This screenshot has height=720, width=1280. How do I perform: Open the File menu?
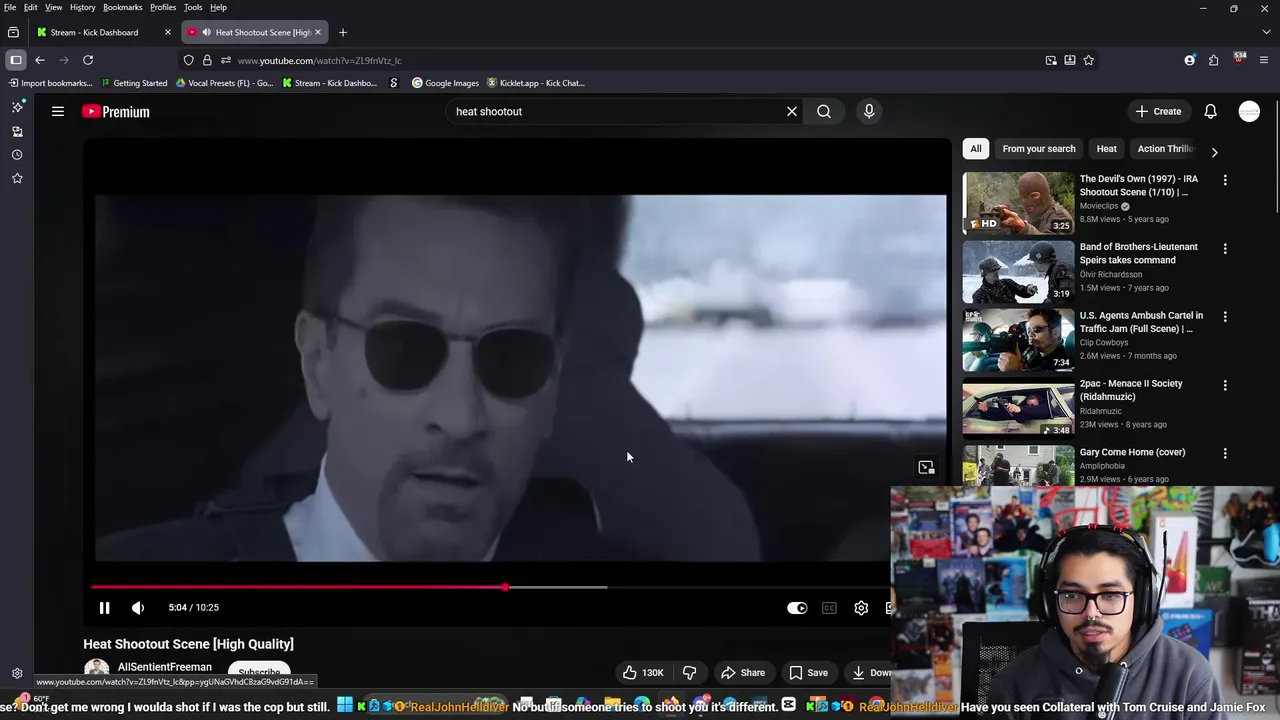tap(10, 7)
